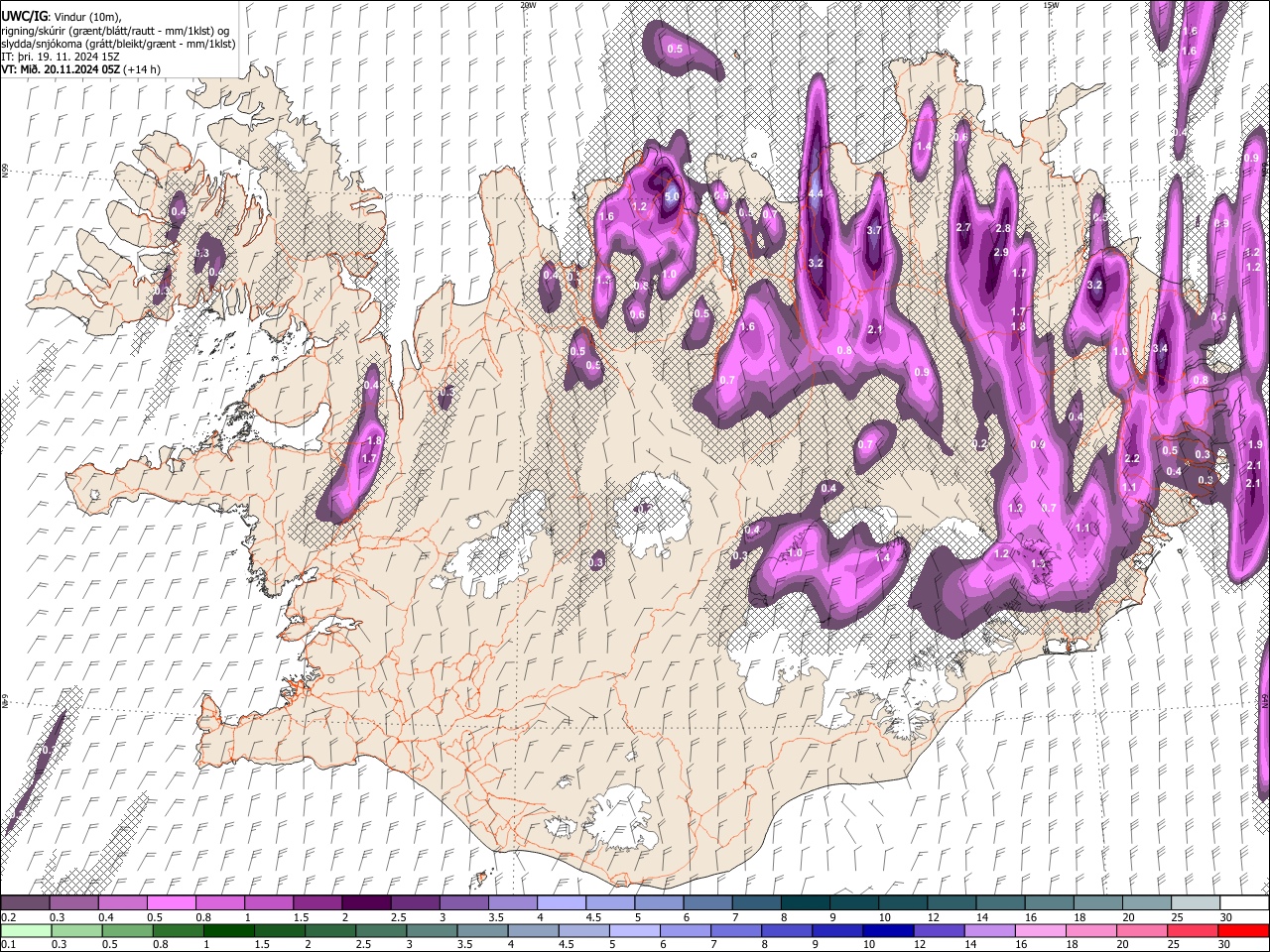Screen dimensions: 1270x952
Task: Pick the upper legend swatch between 4 and 4.5
Action: [561, 903]
